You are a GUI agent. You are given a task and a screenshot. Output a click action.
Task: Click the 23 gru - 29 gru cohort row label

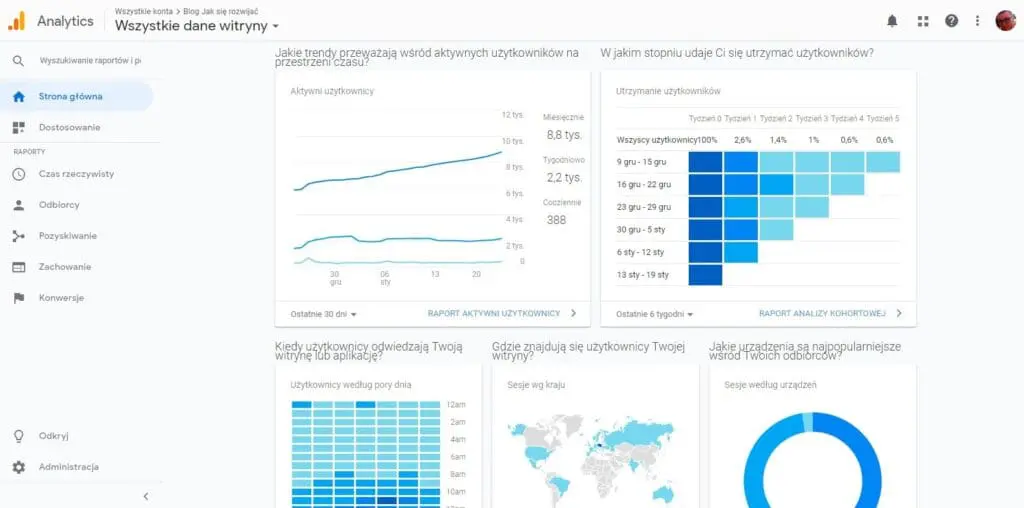coord(644,207)
